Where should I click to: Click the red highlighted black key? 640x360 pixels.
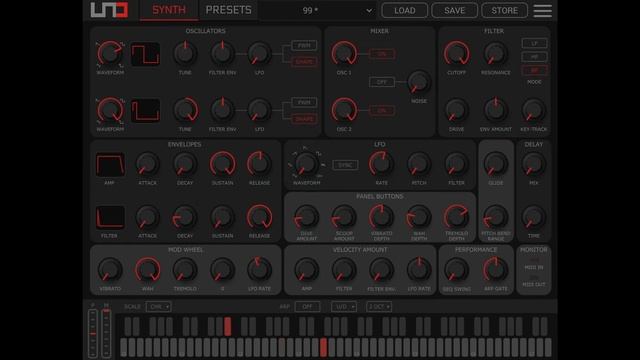tap(228, 327)
